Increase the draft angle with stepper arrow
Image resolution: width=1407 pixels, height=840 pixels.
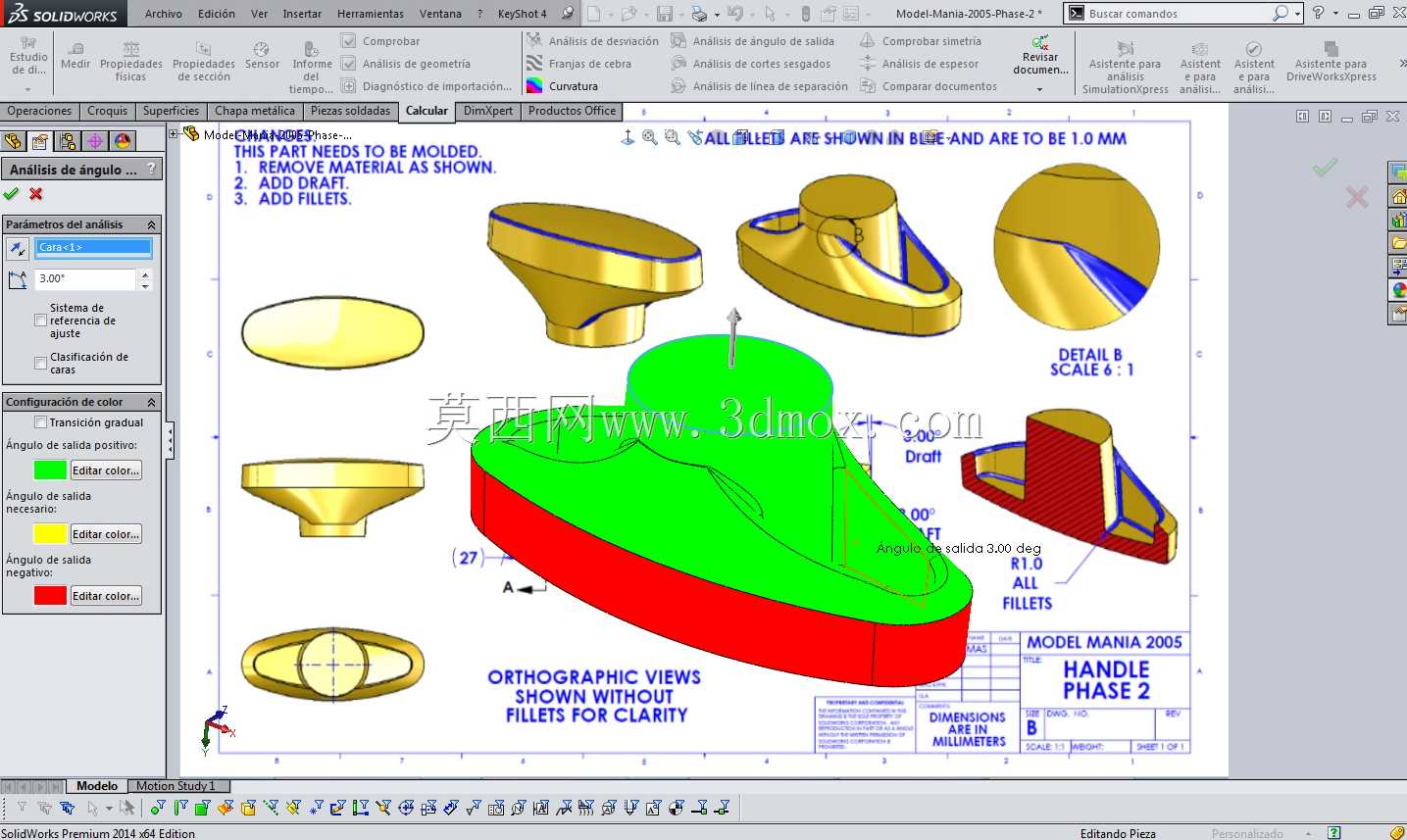tap(145, 274)
